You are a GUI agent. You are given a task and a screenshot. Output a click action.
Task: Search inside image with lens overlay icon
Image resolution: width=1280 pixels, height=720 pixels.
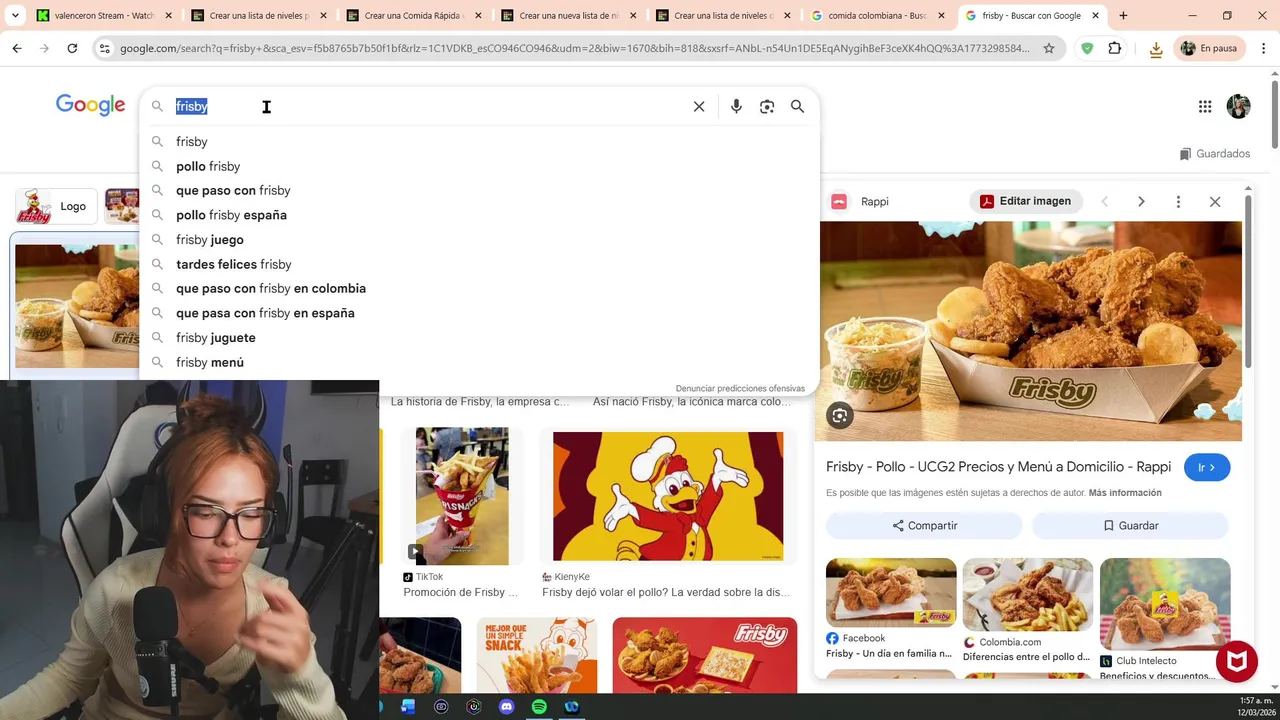click(840, 416)
